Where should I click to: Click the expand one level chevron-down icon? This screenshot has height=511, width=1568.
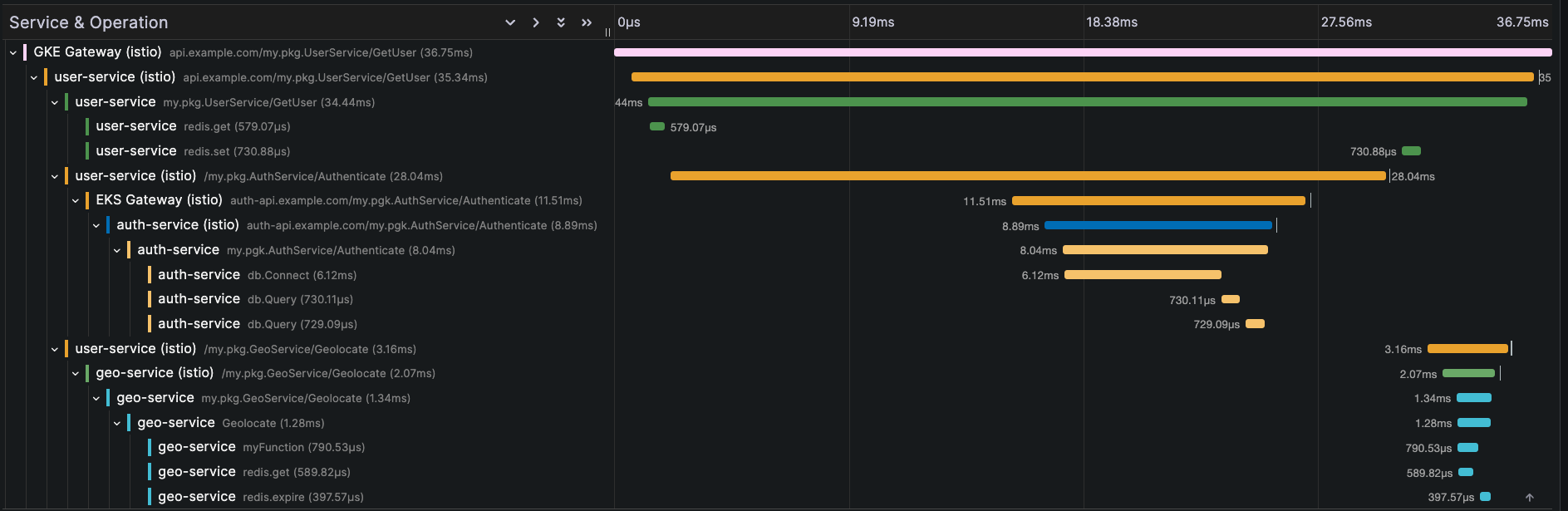(510, 22)
